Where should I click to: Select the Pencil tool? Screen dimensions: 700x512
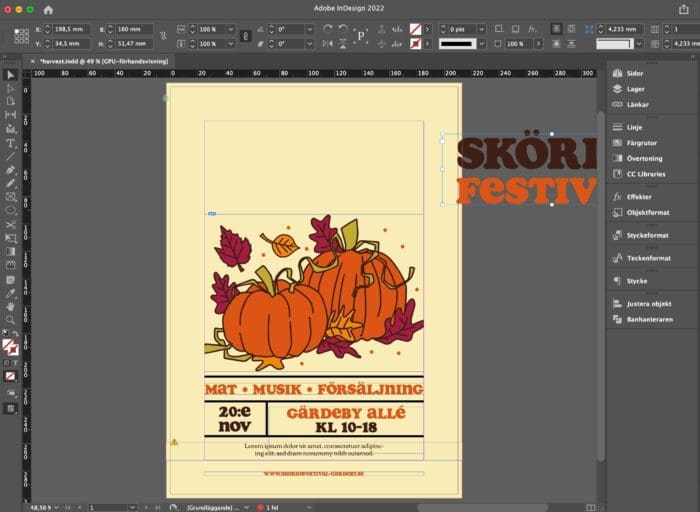(x=10, y=183)
